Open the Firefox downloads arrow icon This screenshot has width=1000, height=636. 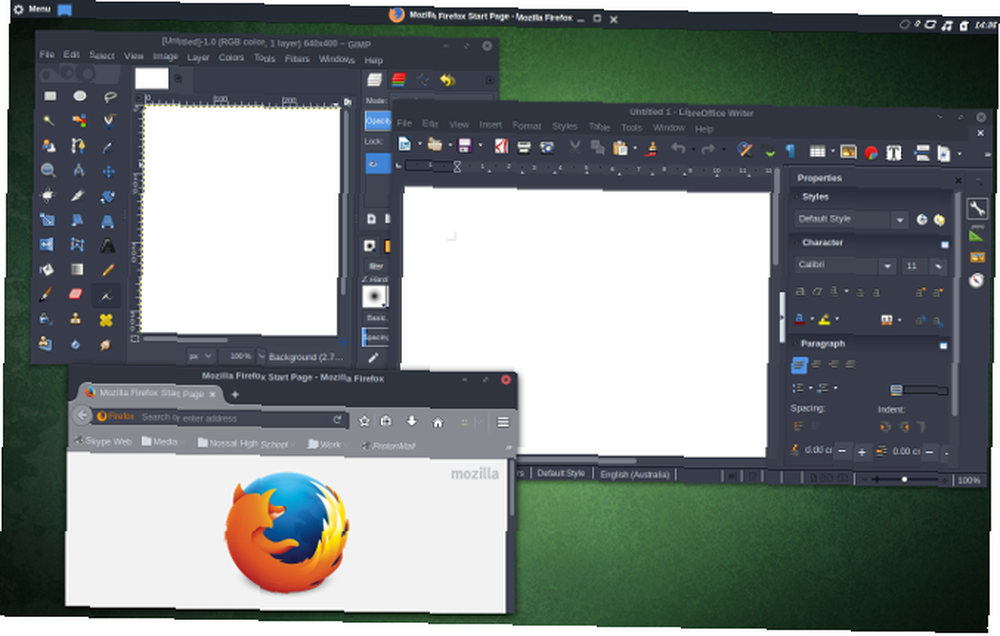pyautogui.click(x=411, y=421)
